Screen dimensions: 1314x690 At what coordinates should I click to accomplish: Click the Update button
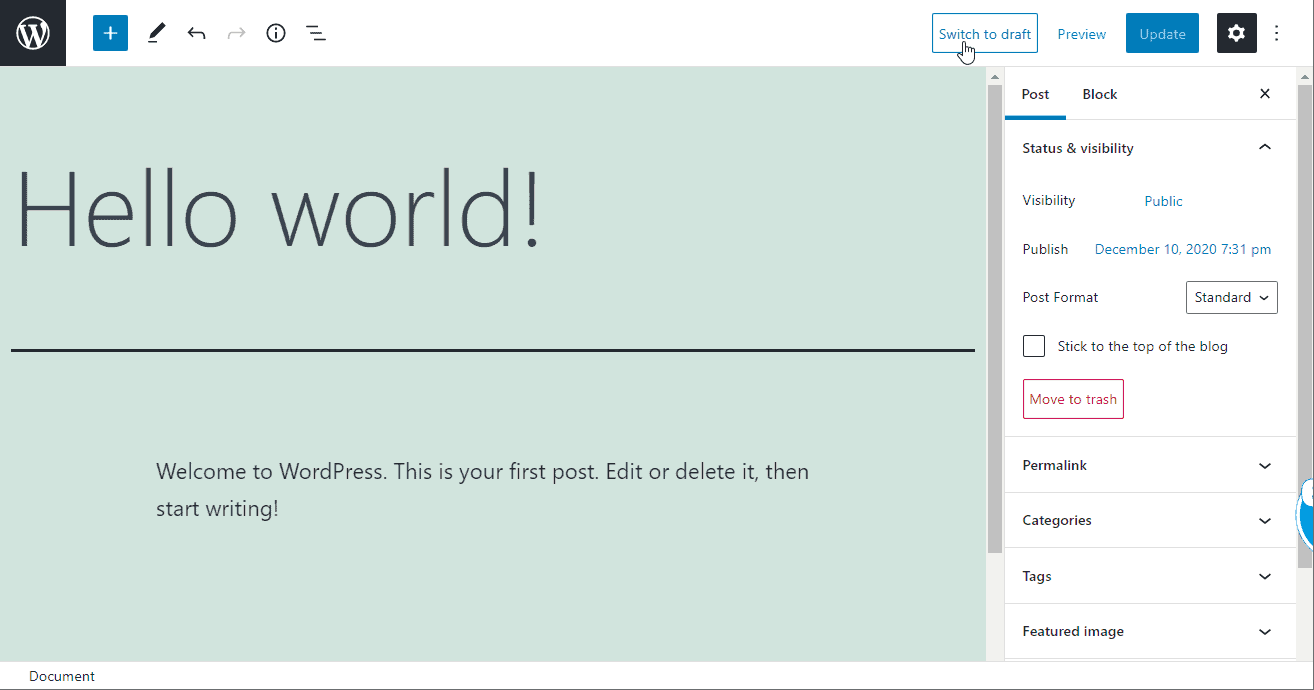[x=1162, y=33]
